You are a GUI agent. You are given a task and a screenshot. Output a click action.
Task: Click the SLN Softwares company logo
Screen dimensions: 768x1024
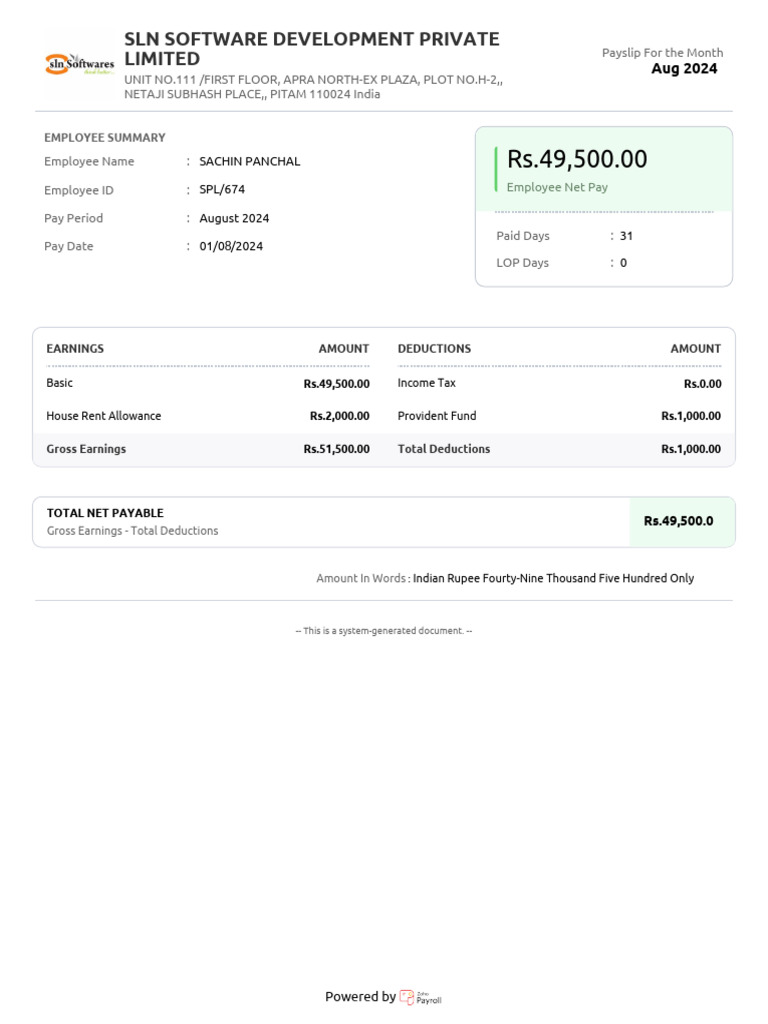(80, 65)
